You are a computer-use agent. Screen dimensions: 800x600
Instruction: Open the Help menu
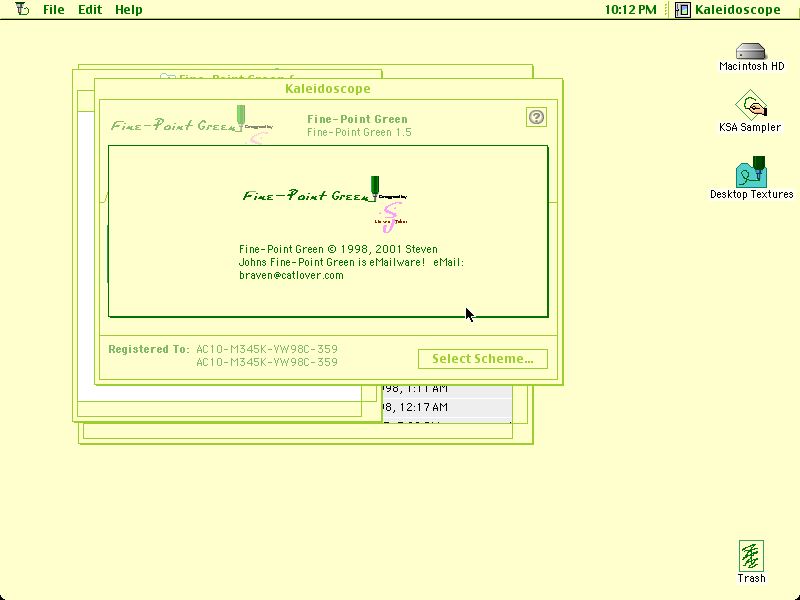(129, 10)
